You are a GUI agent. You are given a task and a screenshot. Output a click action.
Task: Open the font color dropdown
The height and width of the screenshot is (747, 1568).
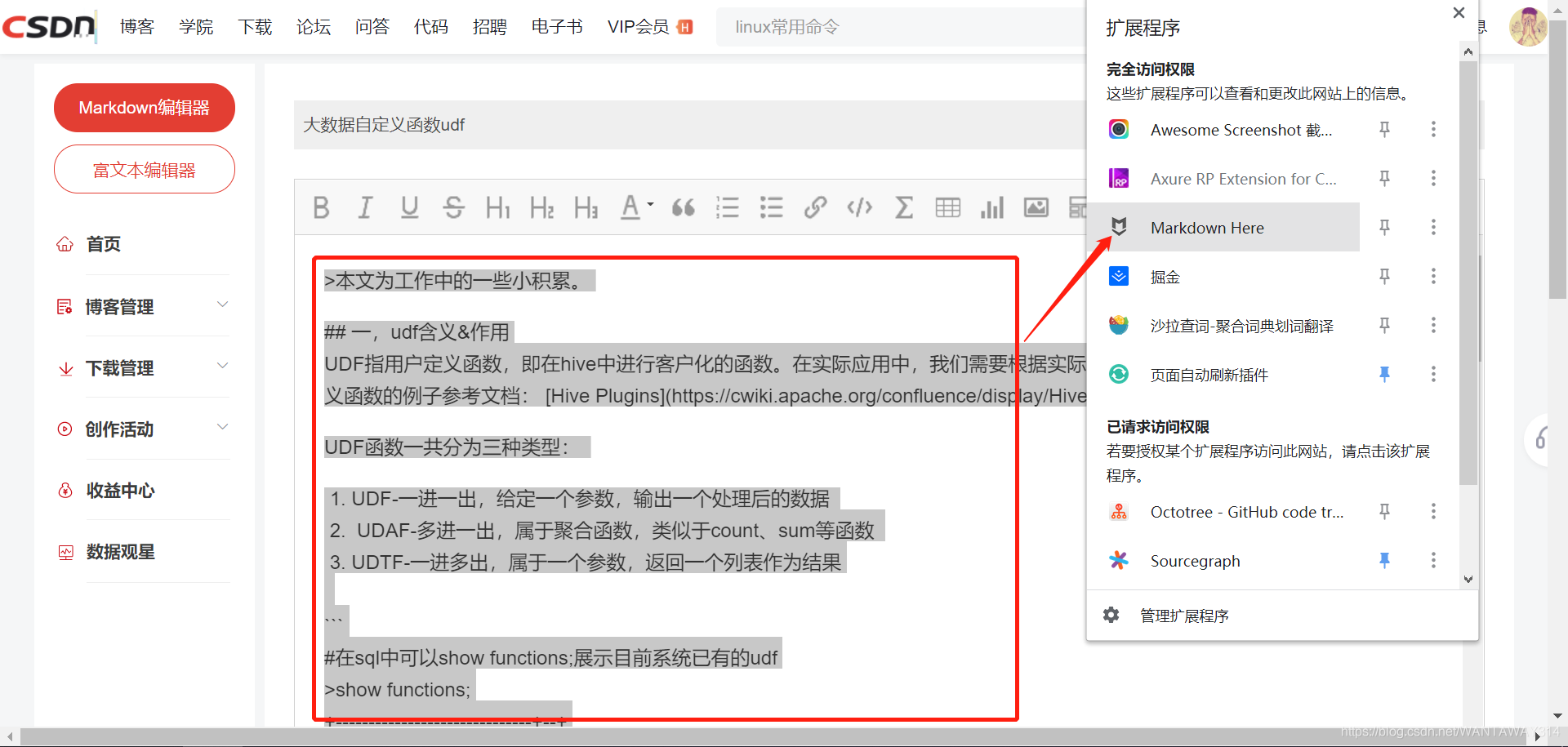point(637,207)
